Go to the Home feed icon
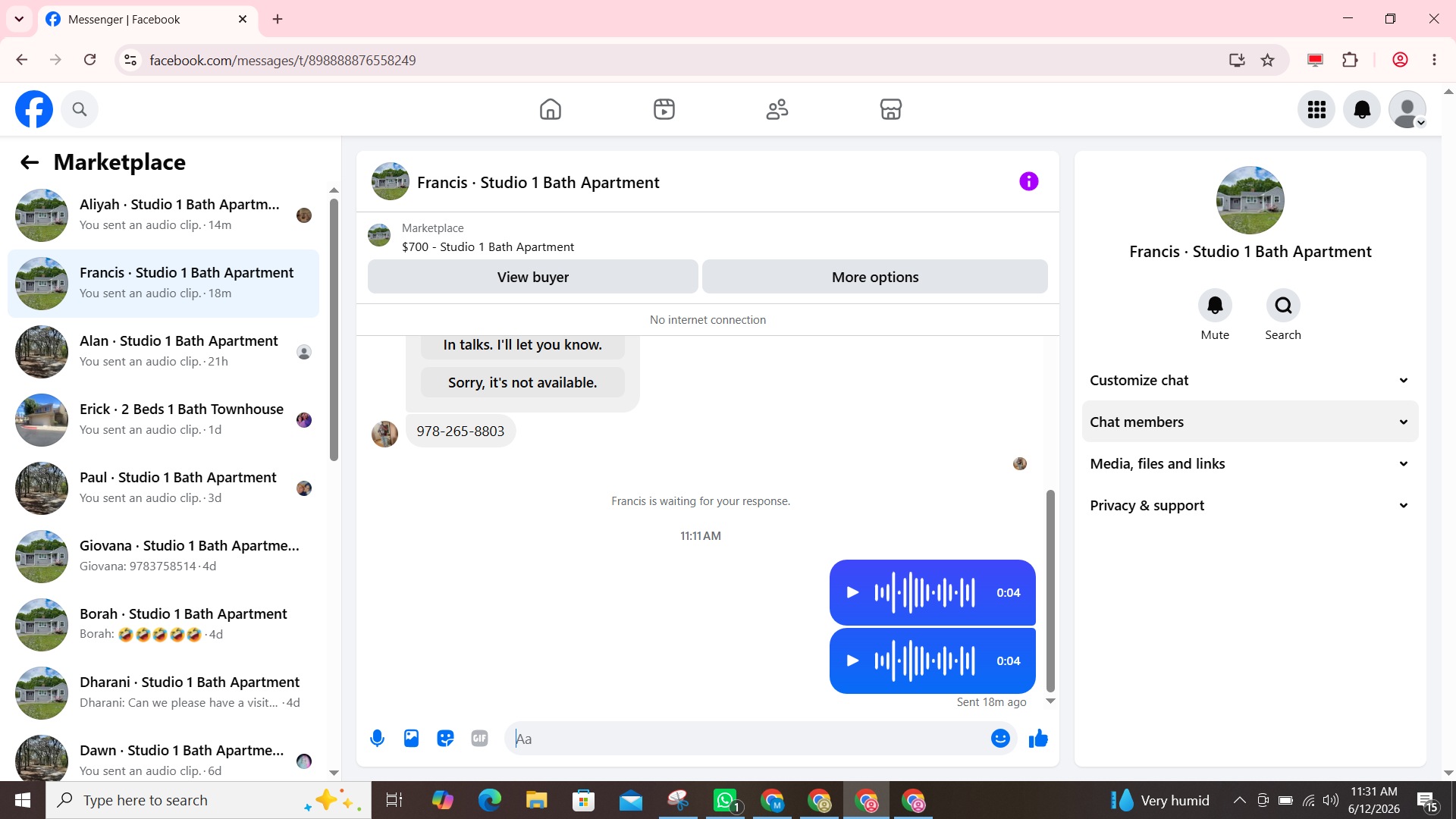The height and width of the screenshot is (819, 1456). point(551,109)
